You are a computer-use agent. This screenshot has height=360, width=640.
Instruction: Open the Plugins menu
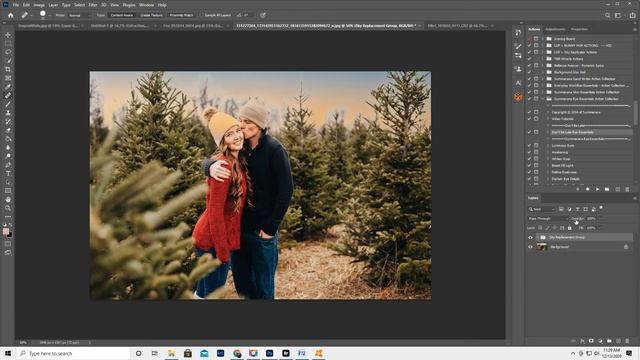coord(129,5)
